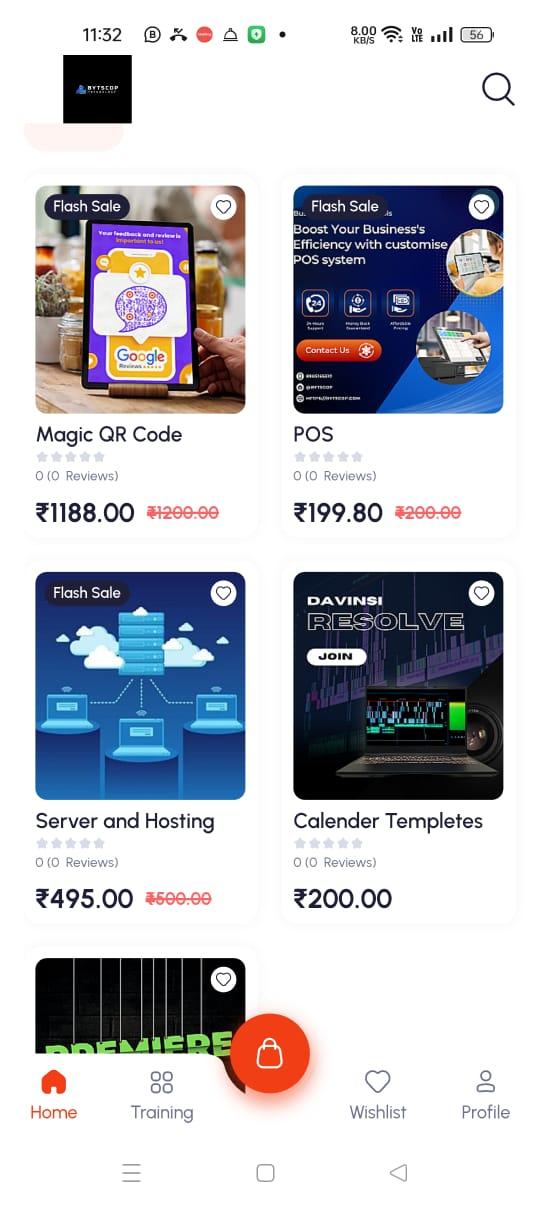
Task: Open the search magnifier icon
Action: coord(498,89)
